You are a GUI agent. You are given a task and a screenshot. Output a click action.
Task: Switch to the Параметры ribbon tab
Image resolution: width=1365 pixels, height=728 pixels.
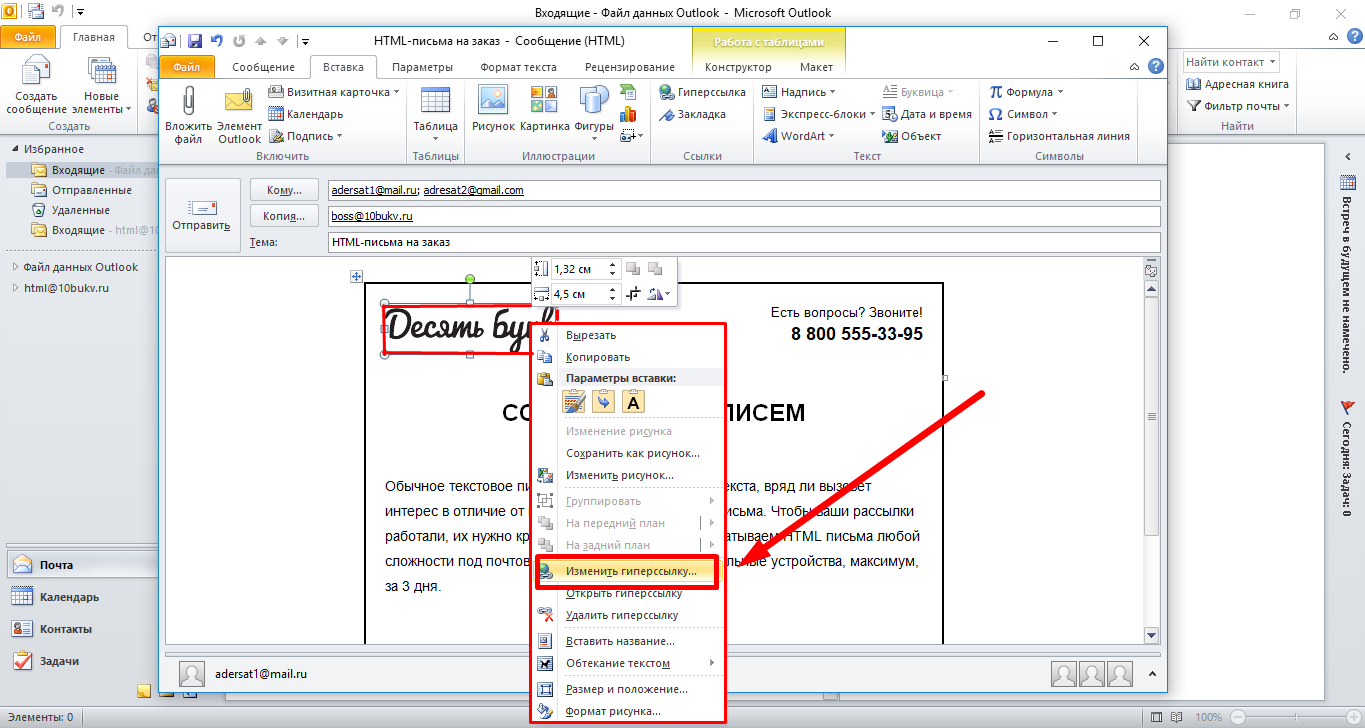[x=422, y=67]
